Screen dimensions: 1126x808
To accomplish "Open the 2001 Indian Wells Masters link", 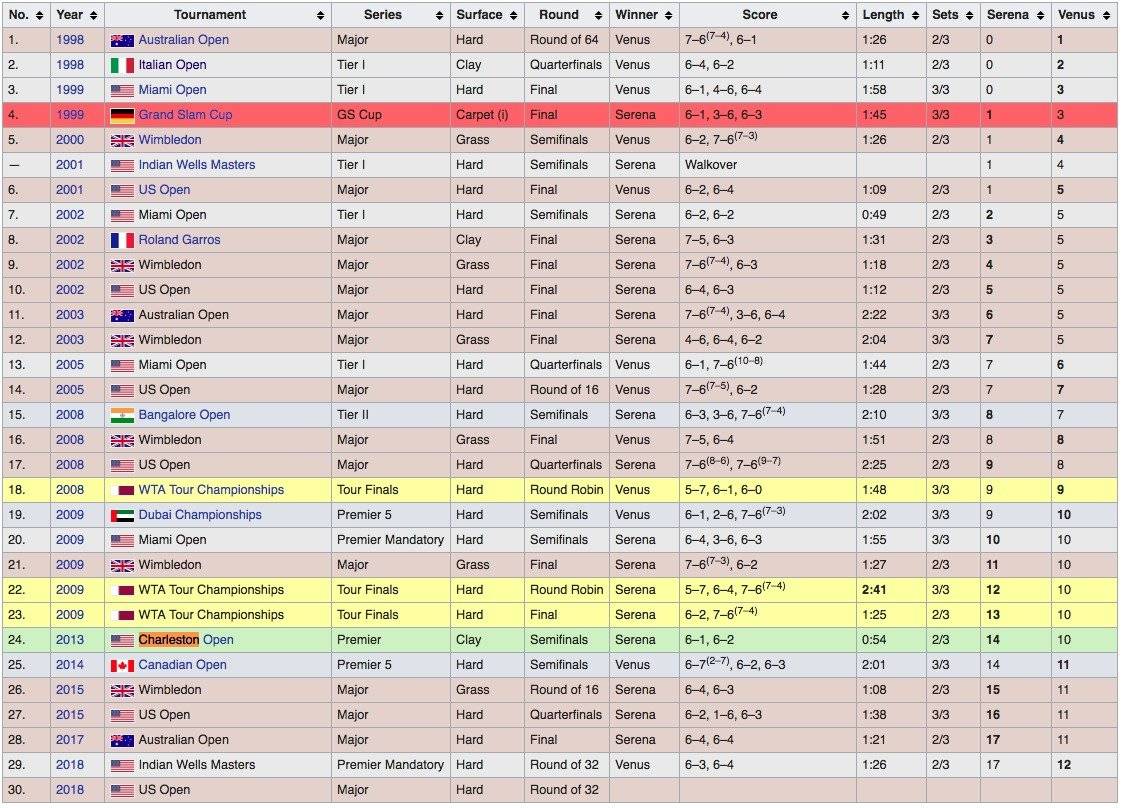I will point(197,164).
